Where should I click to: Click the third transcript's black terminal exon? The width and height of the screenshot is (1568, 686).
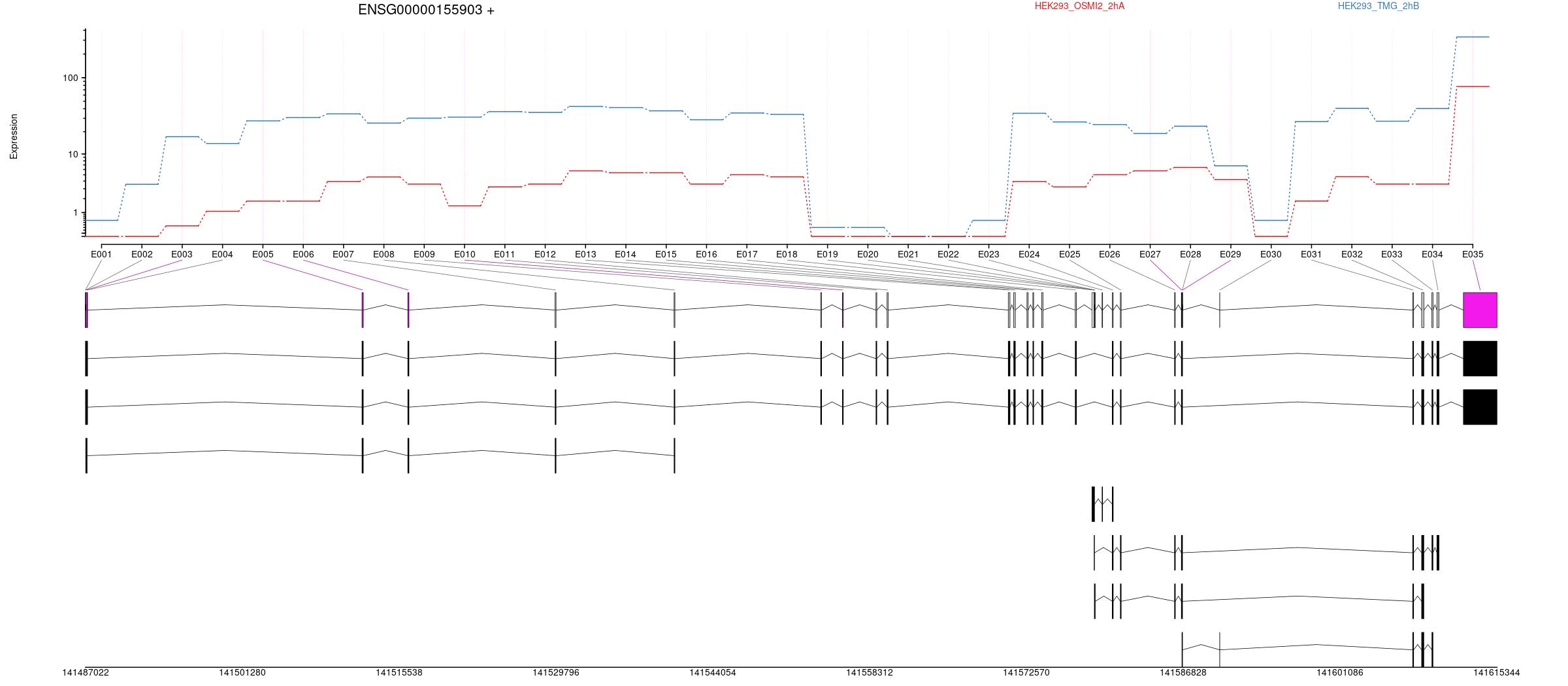tap(1480, 407)
